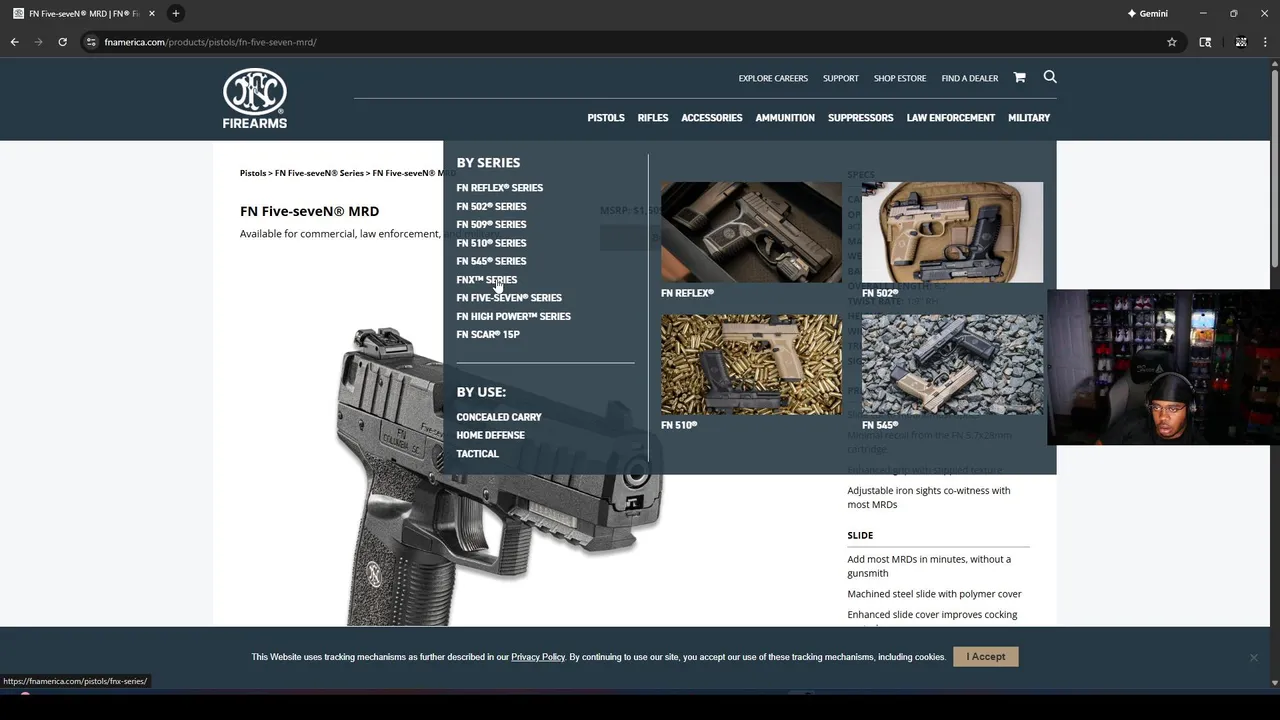This screenshot has width=1280, height=720.
Task: Choose Tactical use
Action: click(477, 454)
